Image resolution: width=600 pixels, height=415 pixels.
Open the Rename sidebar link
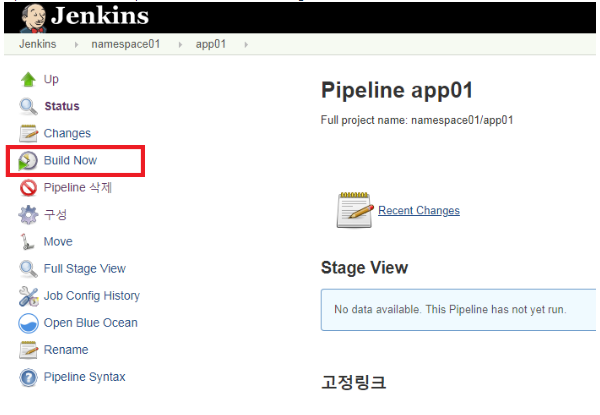tap(66, 350)
